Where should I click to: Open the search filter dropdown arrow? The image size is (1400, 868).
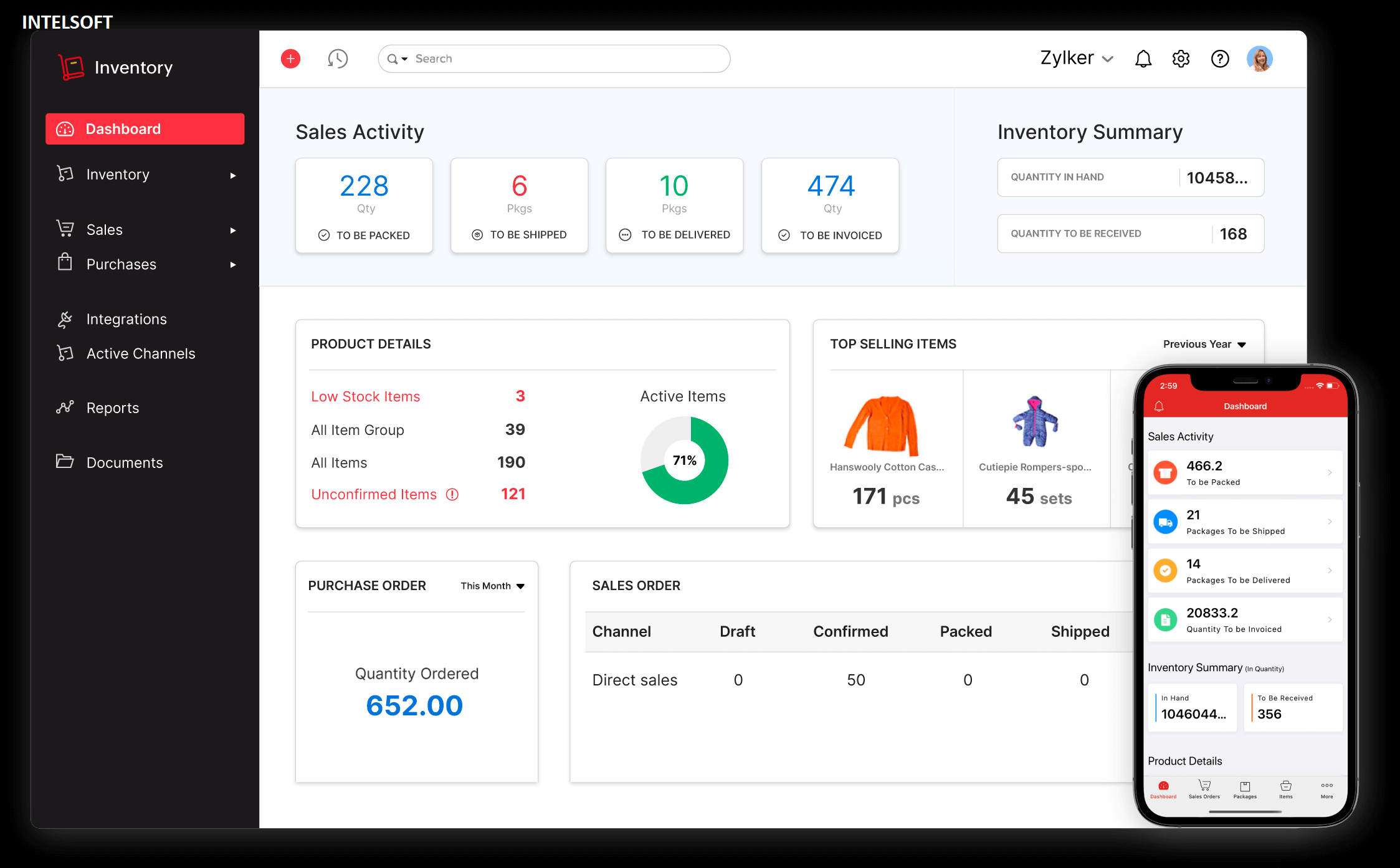pos(404,59)
